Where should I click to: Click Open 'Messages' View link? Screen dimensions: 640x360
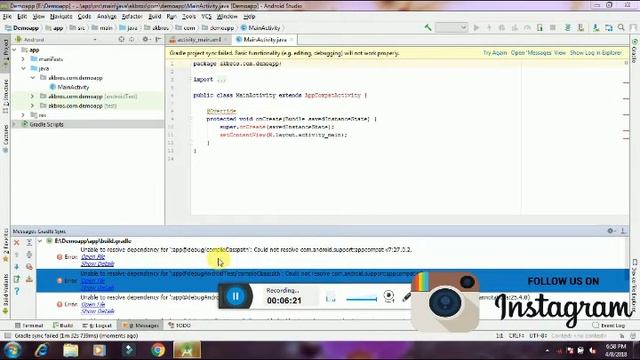coord(538,53)
